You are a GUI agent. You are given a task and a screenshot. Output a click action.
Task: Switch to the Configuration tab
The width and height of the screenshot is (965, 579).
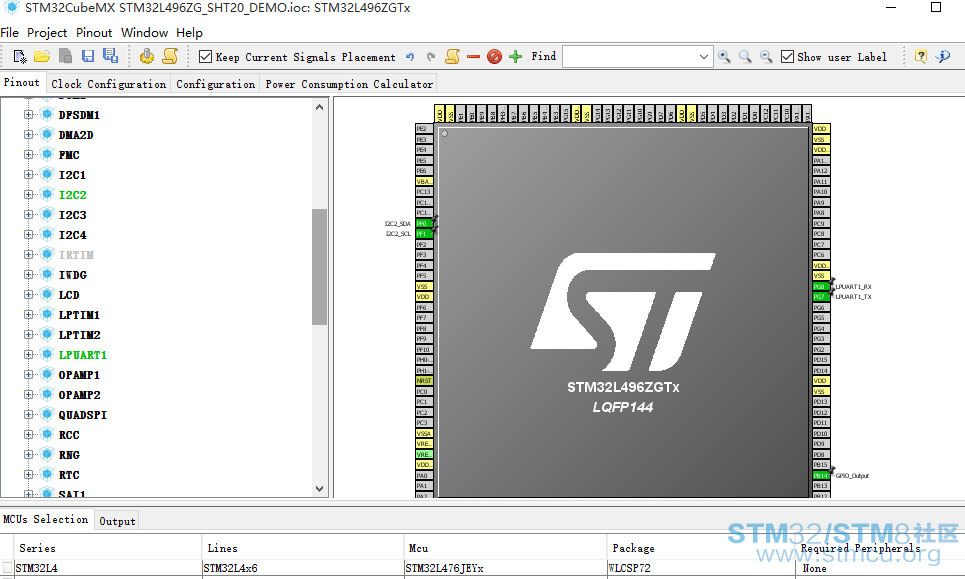tap(215, 84)
